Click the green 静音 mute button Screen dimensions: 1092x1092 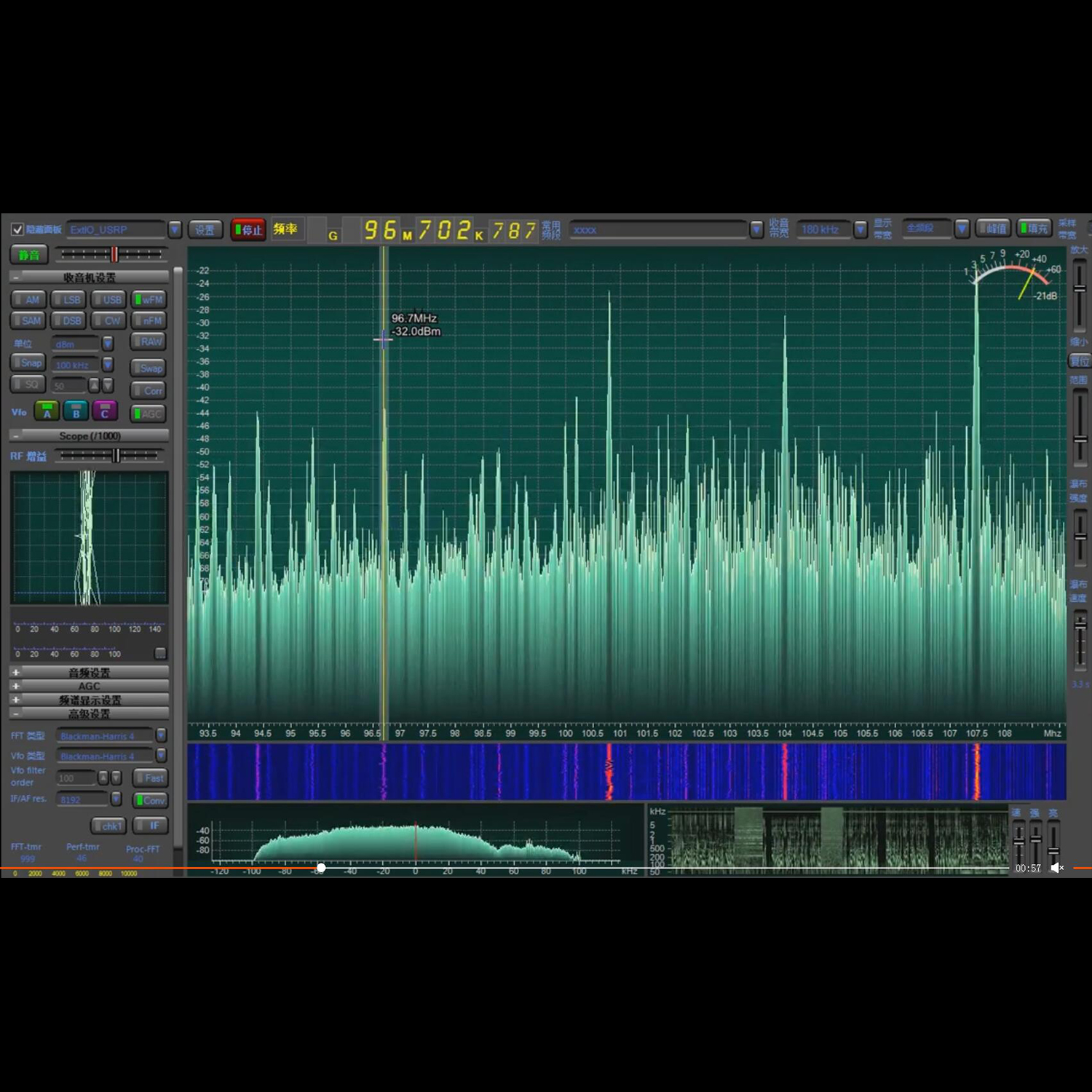point(29,255)
